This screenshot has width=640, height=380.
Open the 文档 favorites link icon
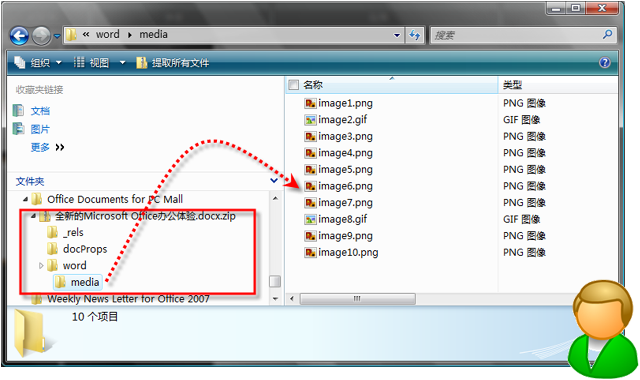[x=18, y=111]
